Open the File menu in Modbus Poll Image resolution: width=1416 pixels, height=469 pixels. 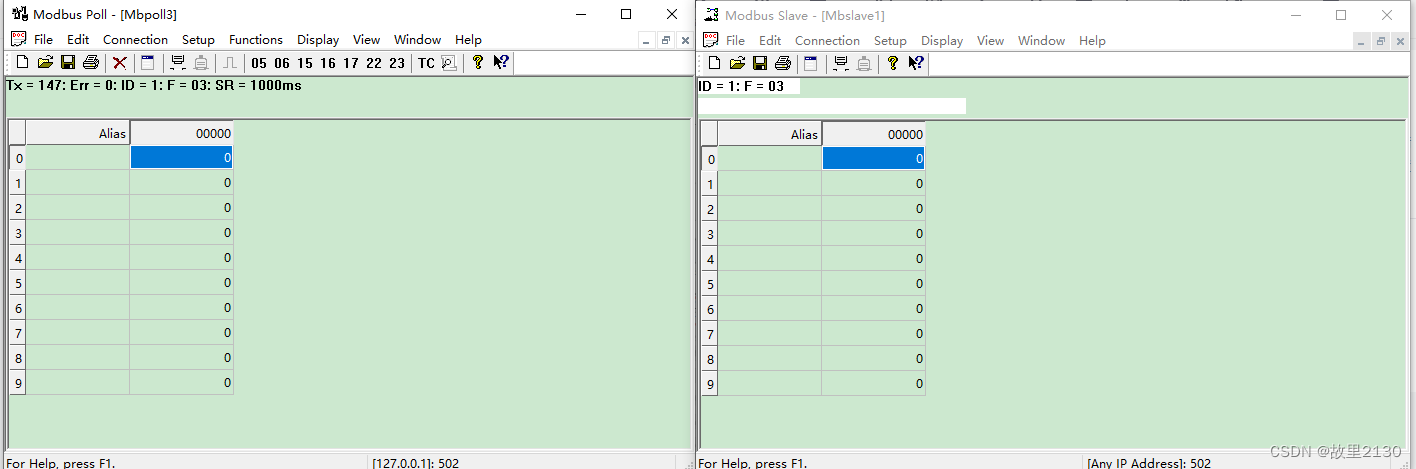tap(43, 40)
